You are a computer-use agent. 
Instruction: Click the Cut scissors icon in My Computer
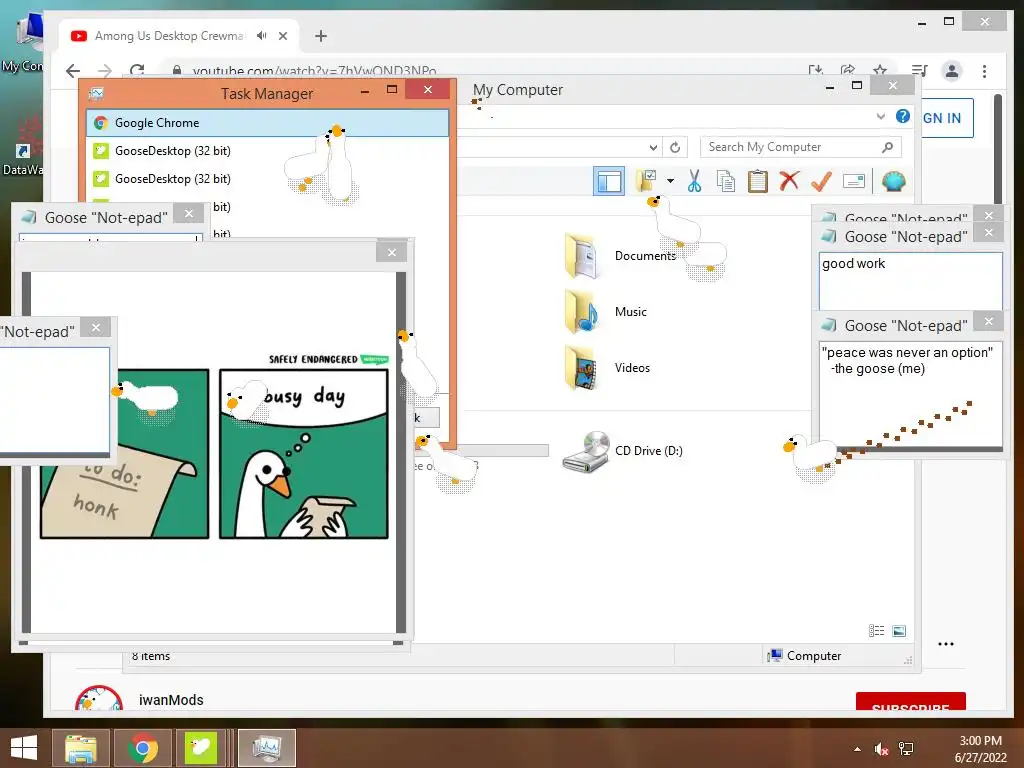pos(694,181)
